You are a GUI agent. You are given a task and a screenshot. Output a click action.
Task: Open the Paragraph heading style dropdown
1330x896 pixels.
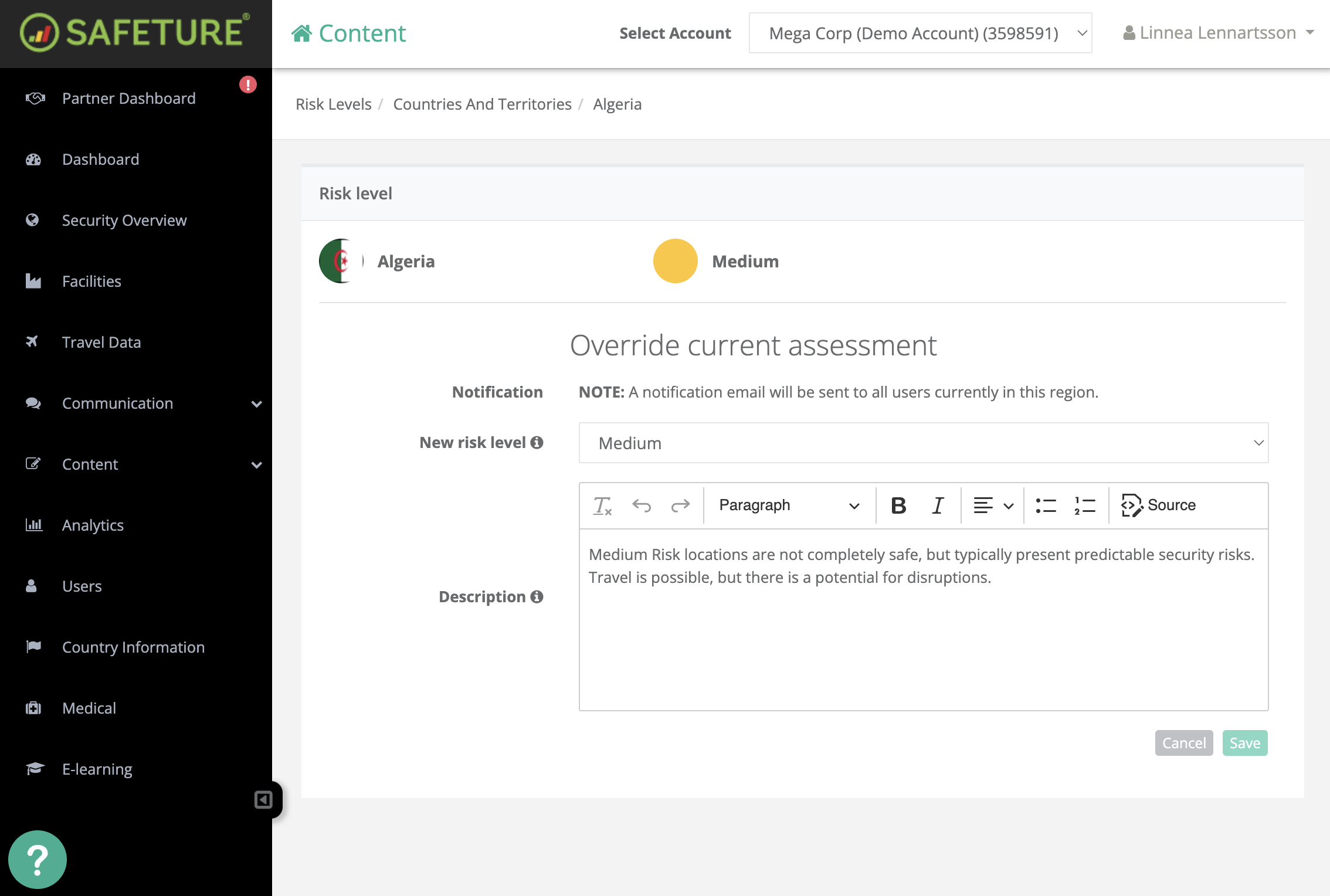(788, 505)
